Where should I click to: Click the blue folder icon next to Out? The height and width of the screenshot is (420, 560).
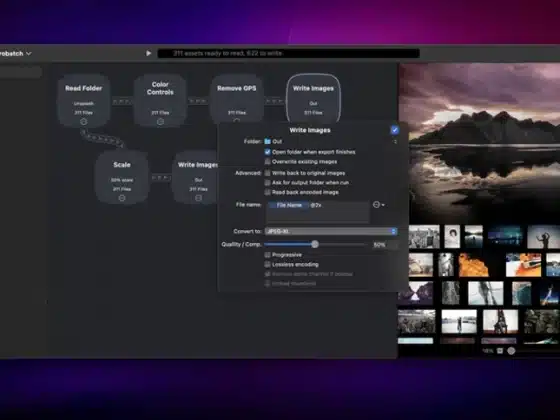268,141
